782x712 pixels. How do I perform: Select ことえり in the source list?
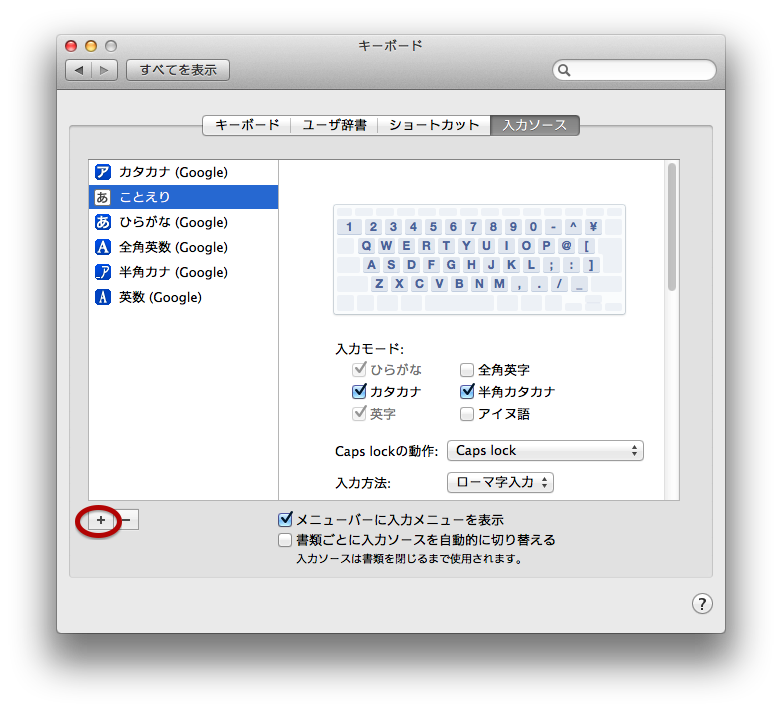pos(184,197)
